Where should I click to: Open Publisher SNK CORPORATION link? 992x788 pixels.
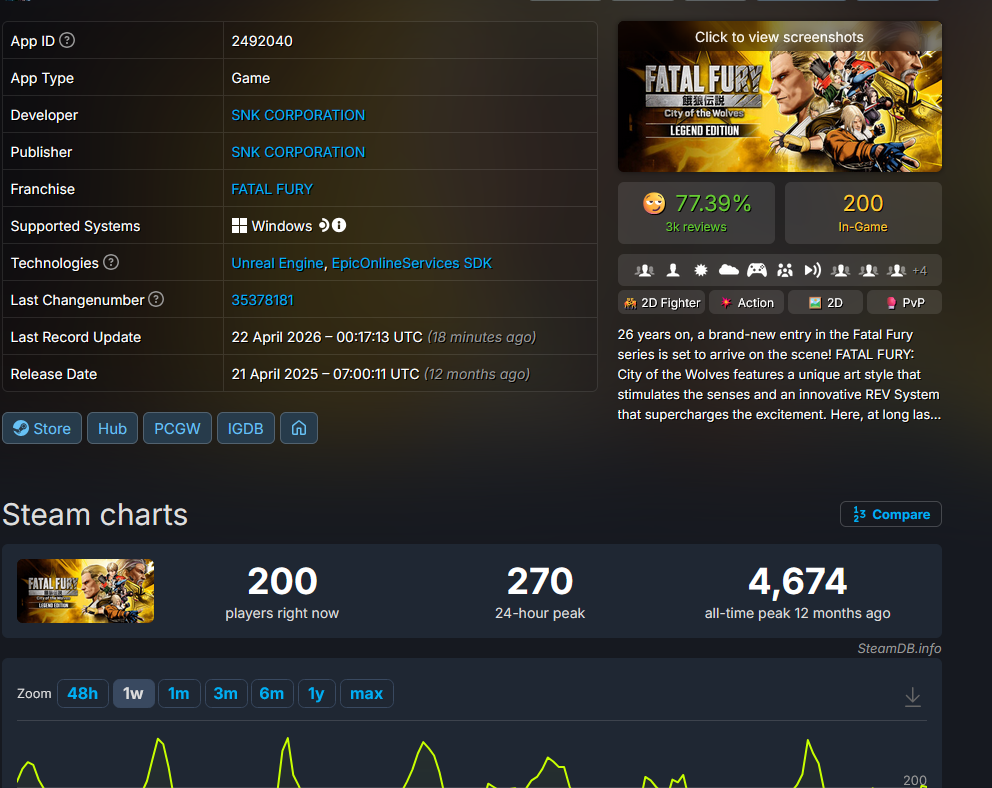click(298, 152)
